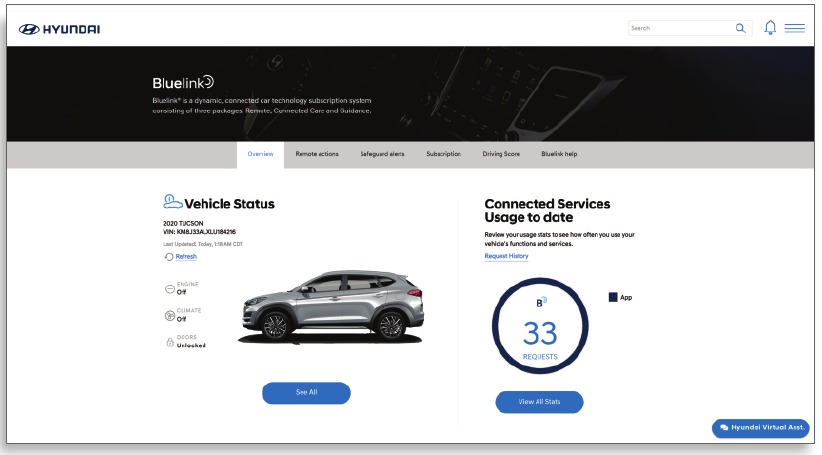
Task: Click the App legend color swatch
Action: pos(613,297)
